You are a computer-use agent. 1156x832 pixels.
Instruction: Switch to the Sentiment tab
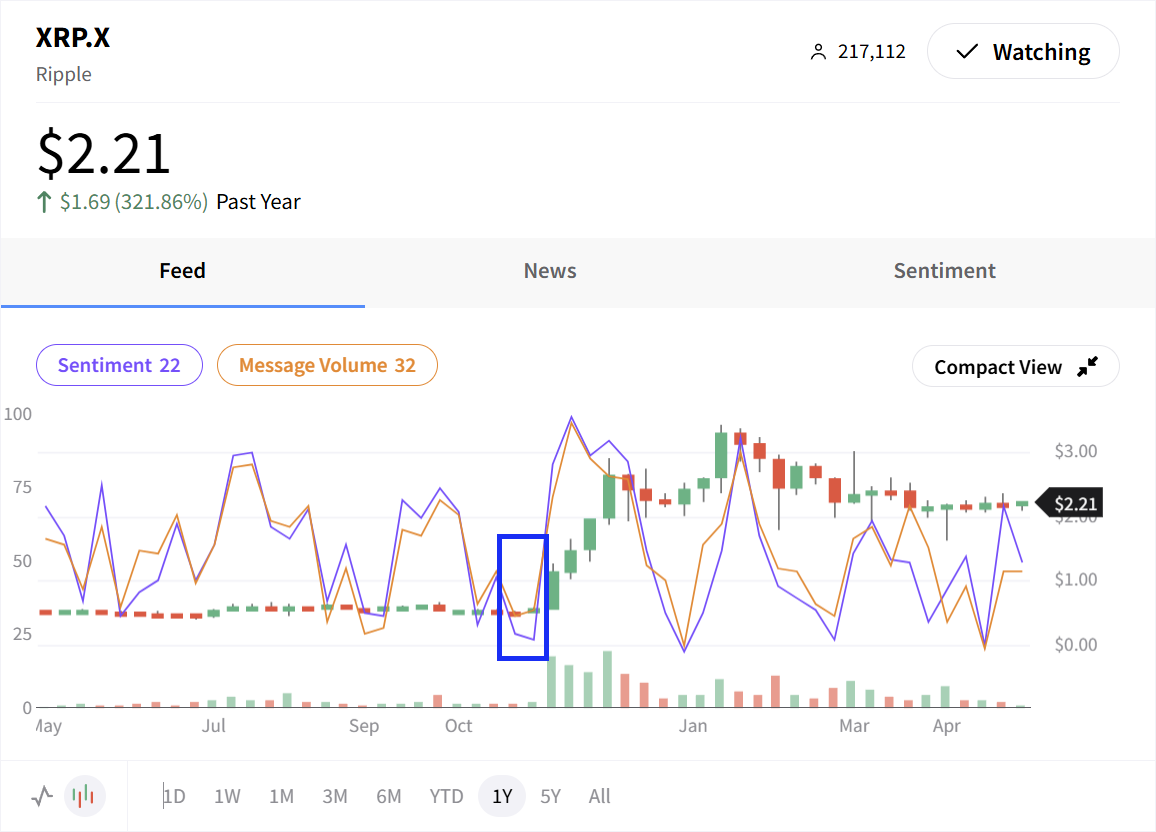pos(944,271)
